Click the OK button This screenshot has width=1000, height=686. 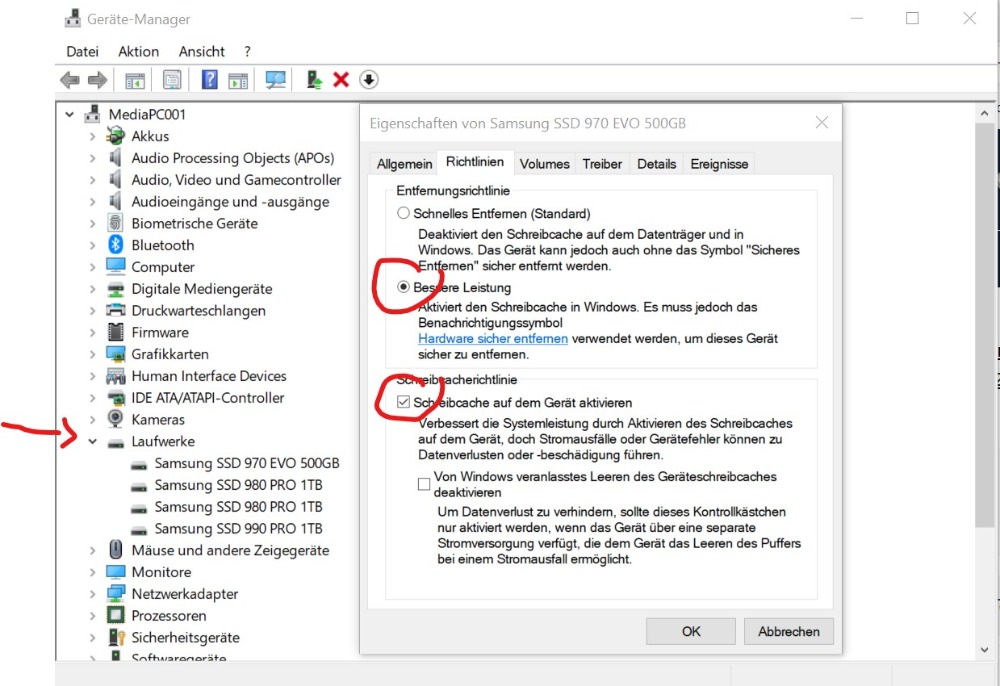pos(691,631)
